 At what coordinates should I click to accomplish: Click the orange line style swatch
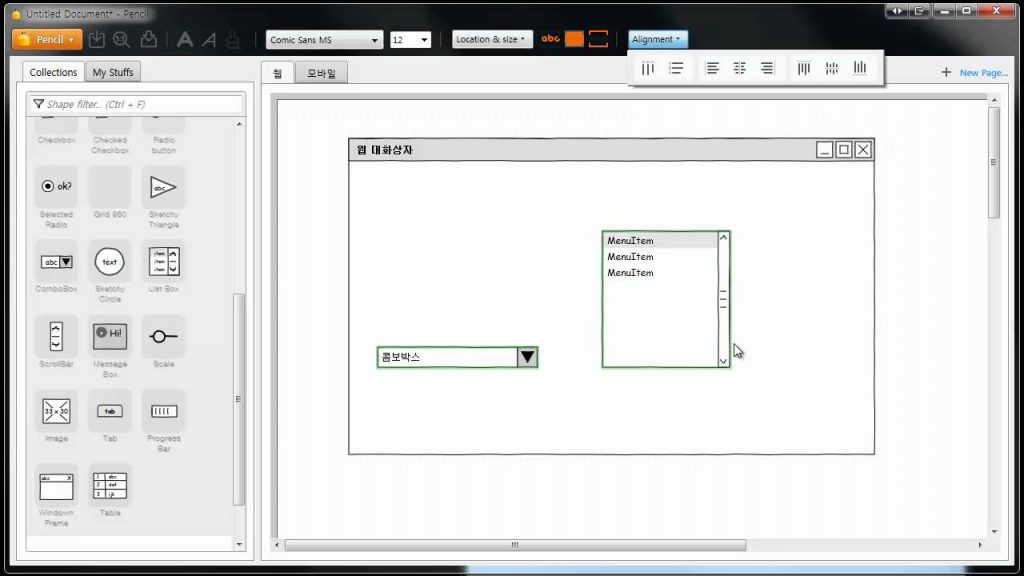point(598,39)
